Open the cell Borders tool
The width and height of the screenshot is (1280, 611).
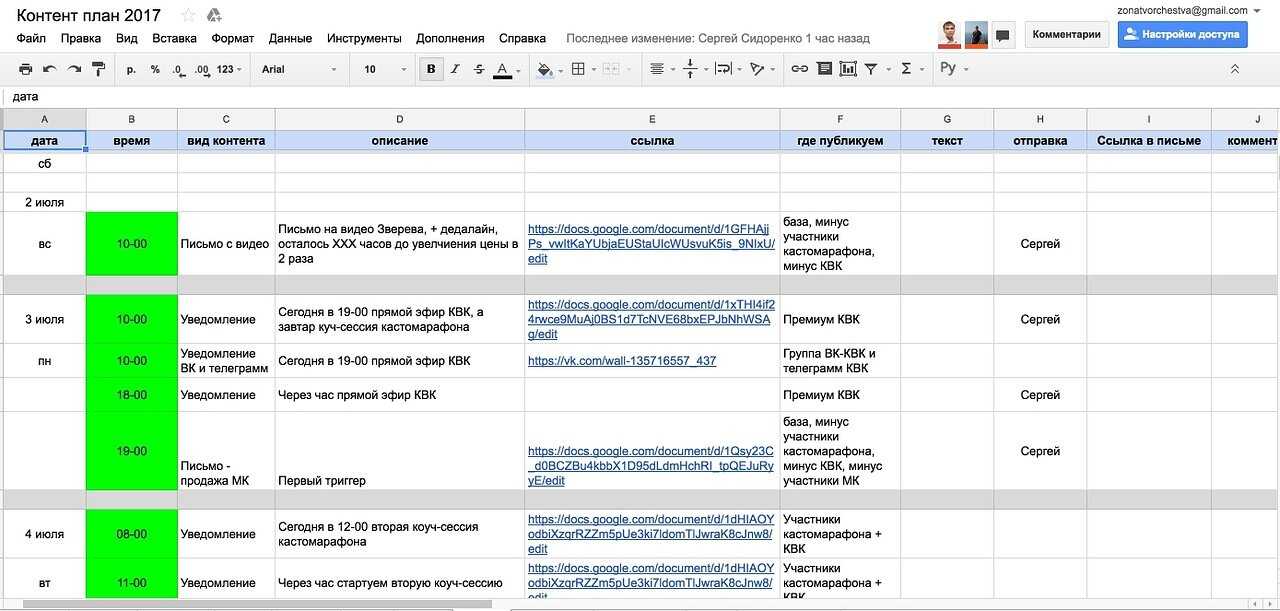582,69
